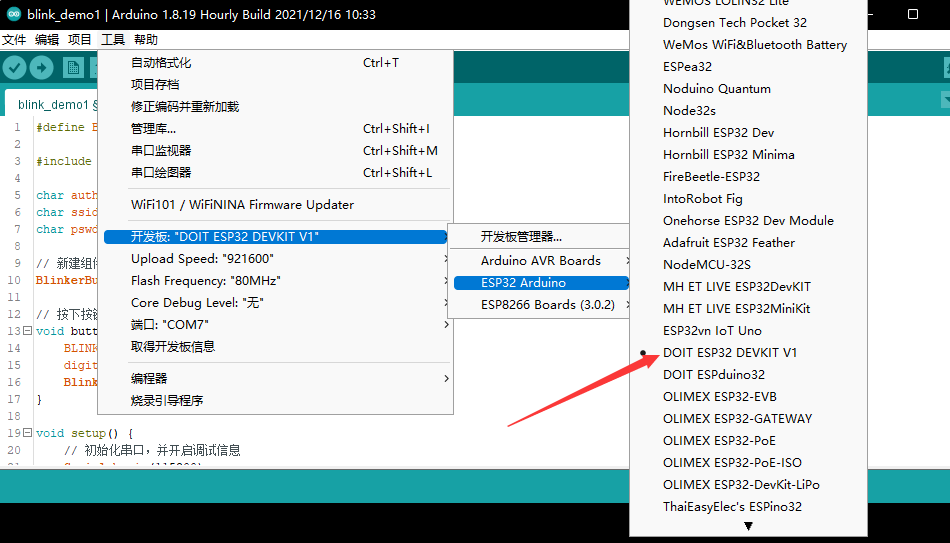Expand the Flash Frequency 80MHz submenu
The height and width of the screenshot is (543, 950).
coord(276,281)
